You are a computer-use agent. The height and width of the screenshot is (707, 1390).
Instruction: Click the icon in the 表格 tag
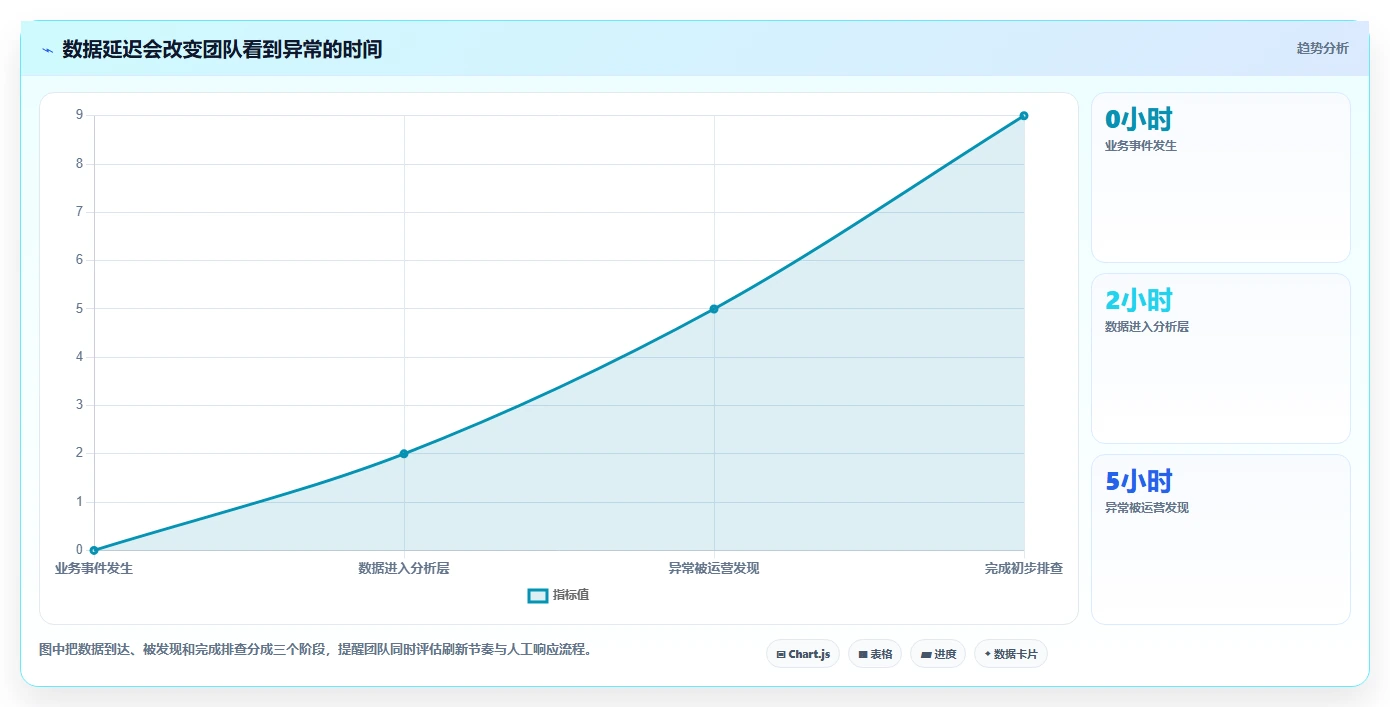tap(863, 655)
